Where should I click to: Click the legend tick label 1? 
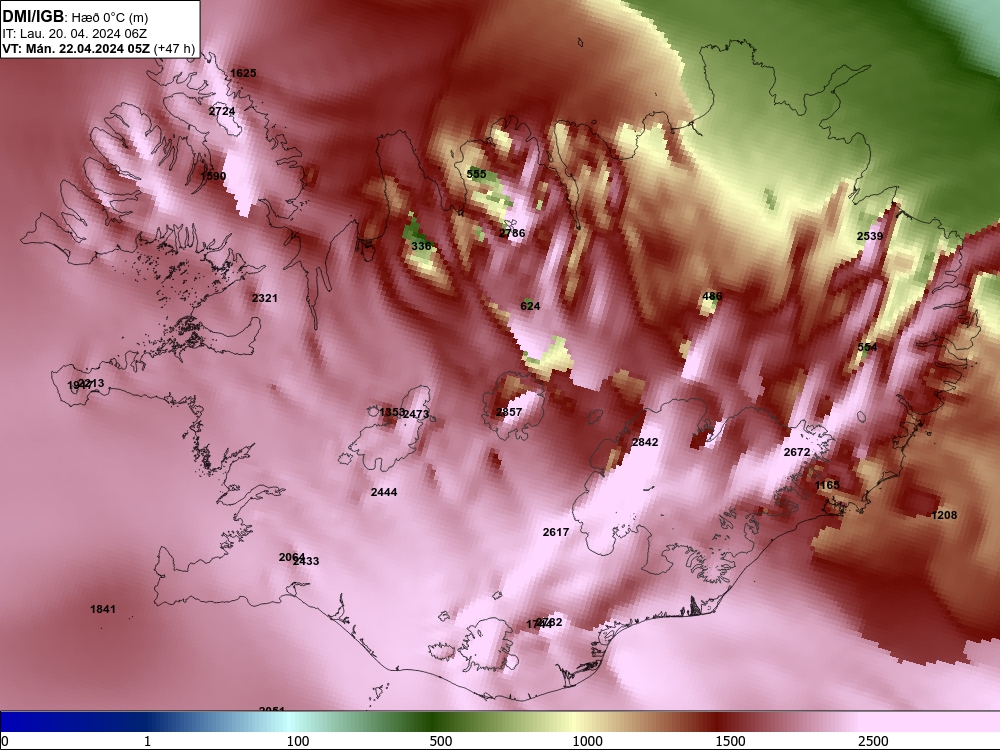pos(147,741)
